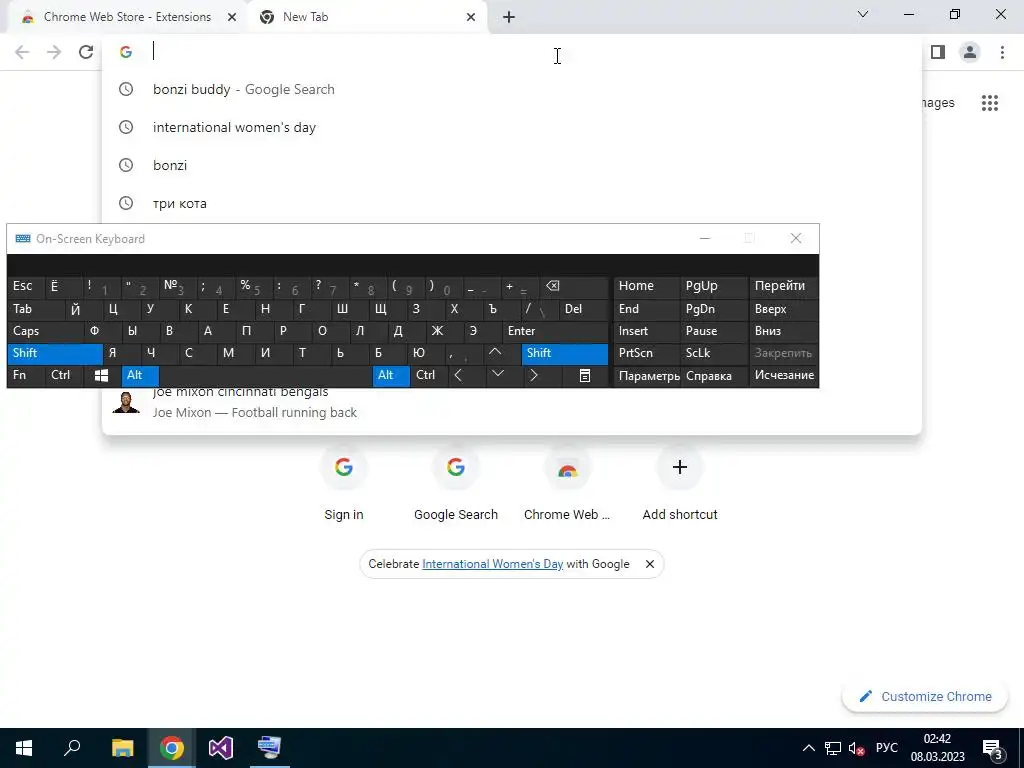Toggle the left Alt key on keyboard
Screen dimensions: 1024x768
(x=140, y=376)
